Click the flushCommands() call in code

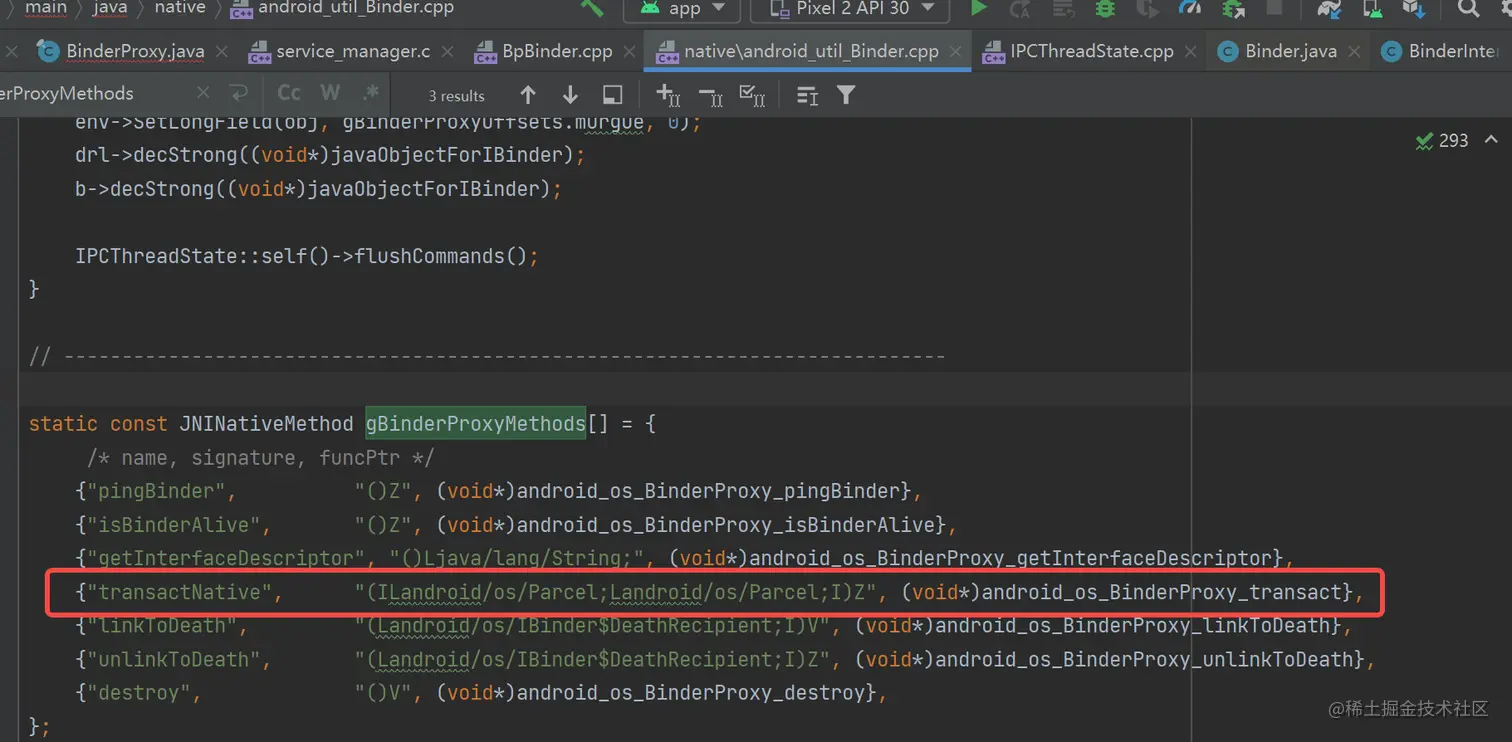[x=439, y=256]
